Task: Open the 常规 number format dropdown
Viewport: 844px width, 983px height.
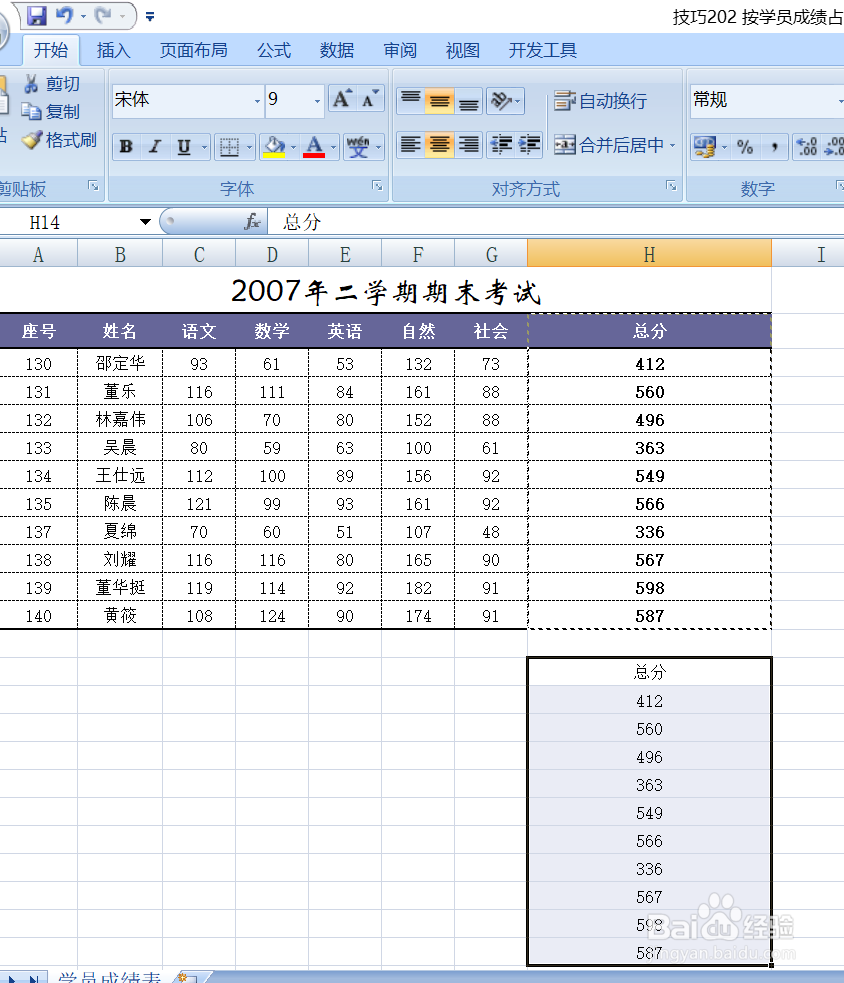Action: 840,101
